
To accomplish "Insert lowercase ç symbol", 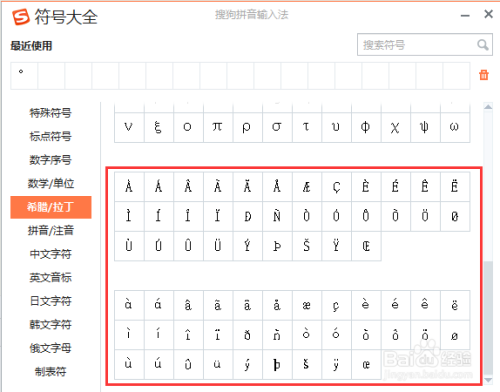I will (336, 305).
